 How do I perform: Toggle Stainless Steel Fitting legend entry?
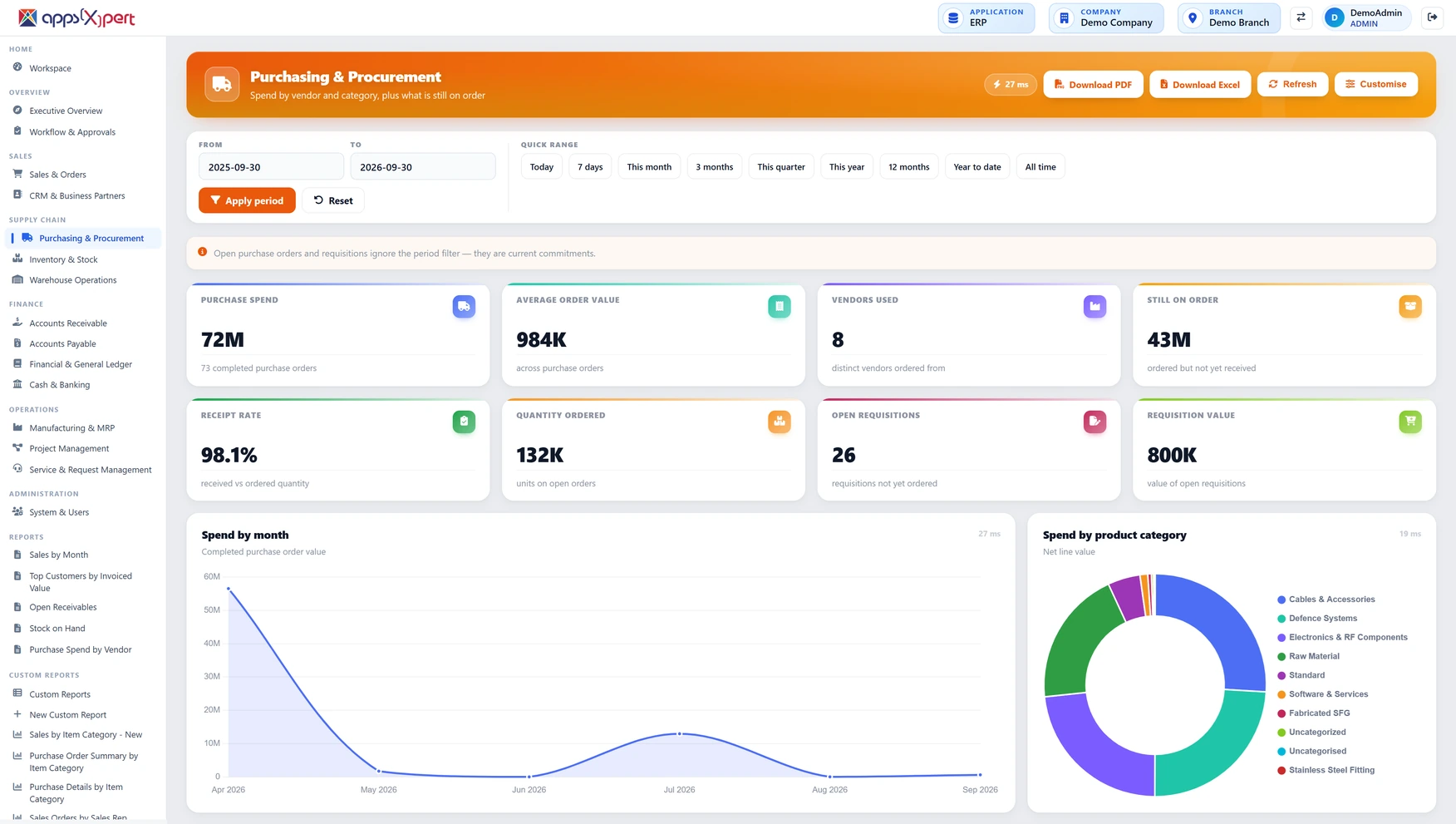pyautogui.click(x=1326, y=771)
